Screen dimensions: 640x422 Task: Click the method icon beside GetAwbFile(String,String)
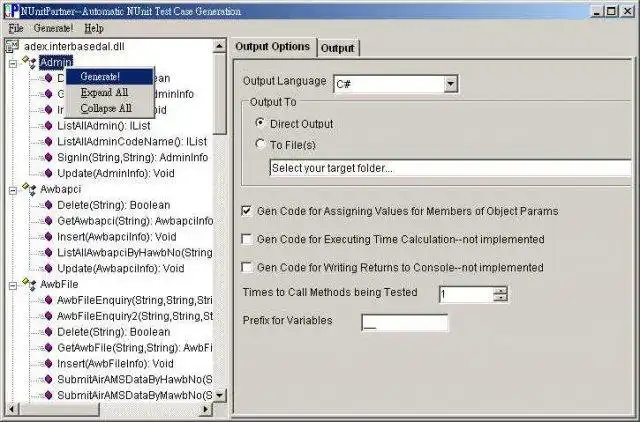tap(48, 348)
